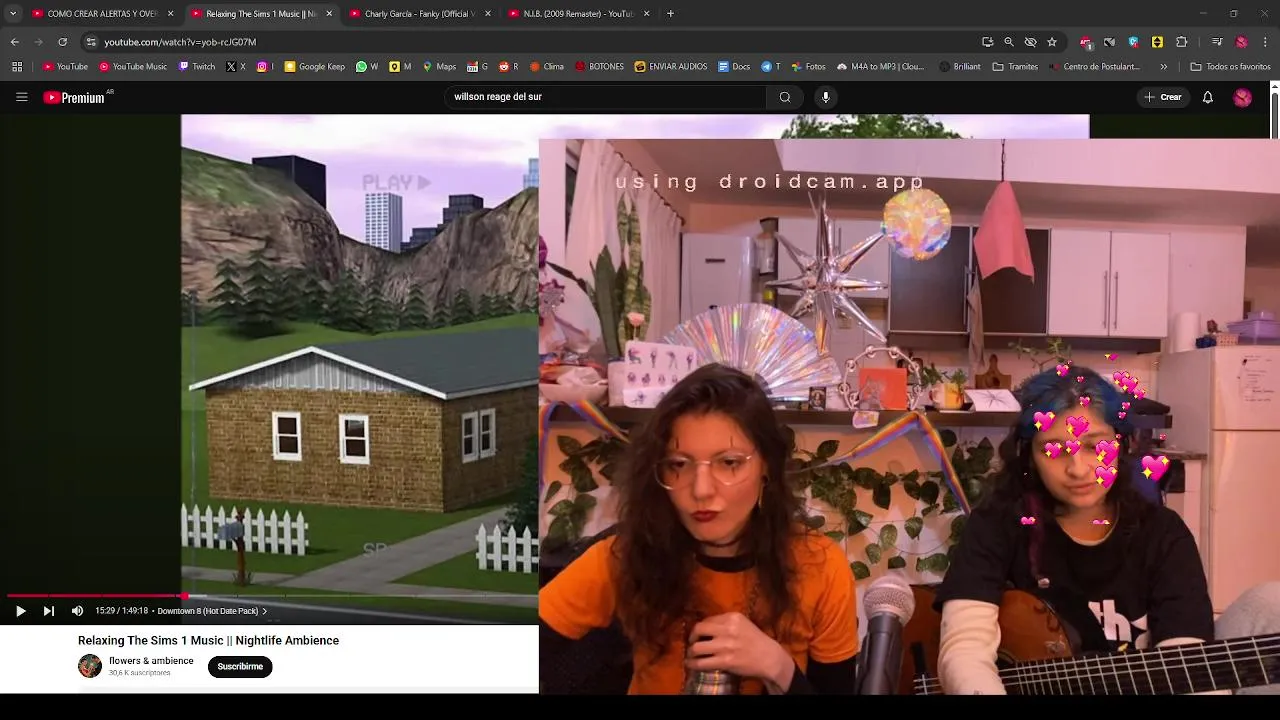Play the Sims music video
Viewport: 1280px width, 720px height.
pos(20,611)
